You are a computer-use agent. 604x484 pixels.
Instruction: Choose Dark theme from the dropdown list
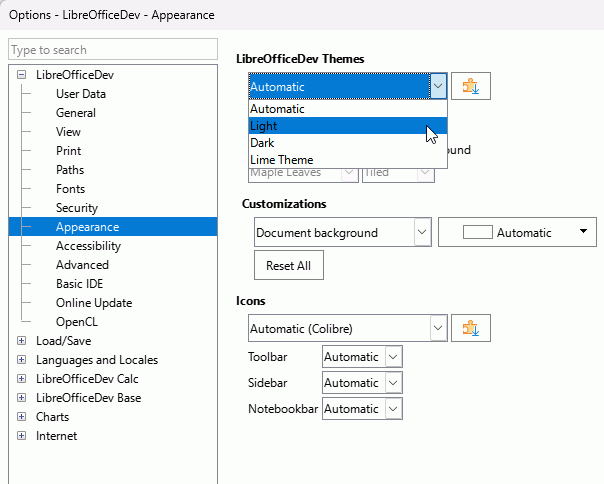click(x=348, y=143)
